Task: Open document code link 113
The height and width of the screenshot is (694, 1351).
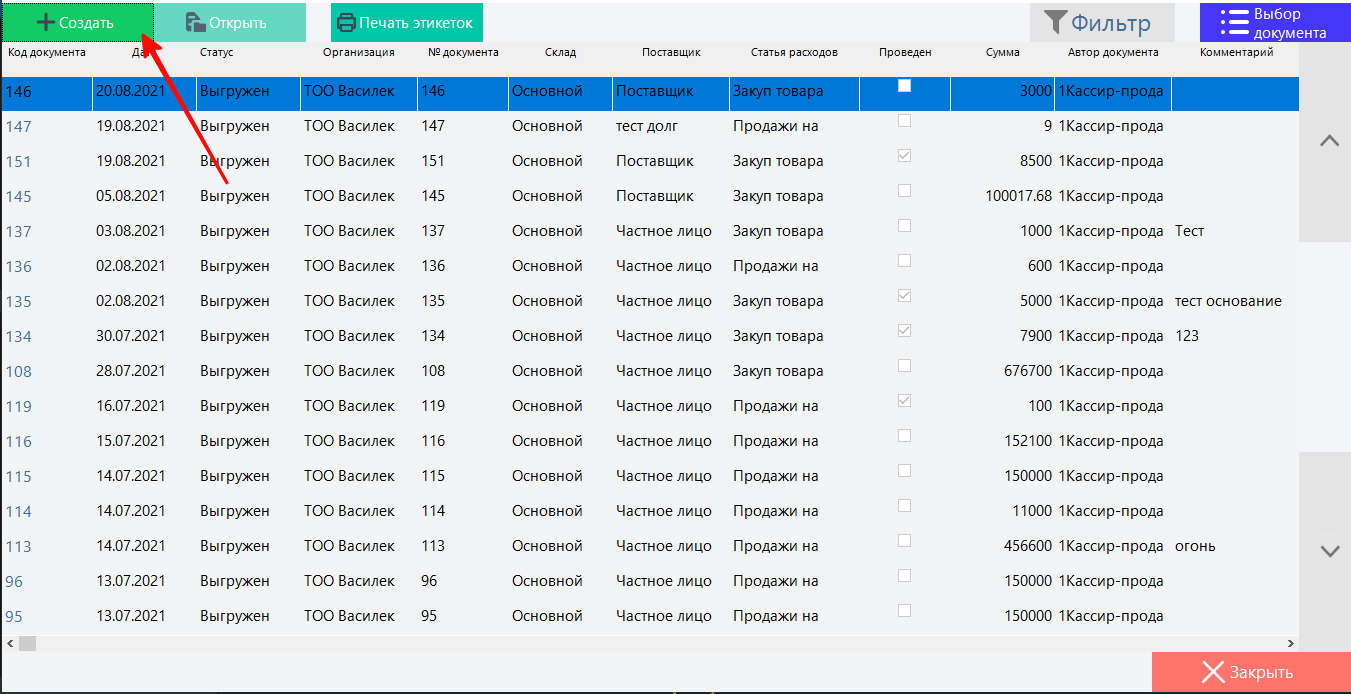Action: 19,547
